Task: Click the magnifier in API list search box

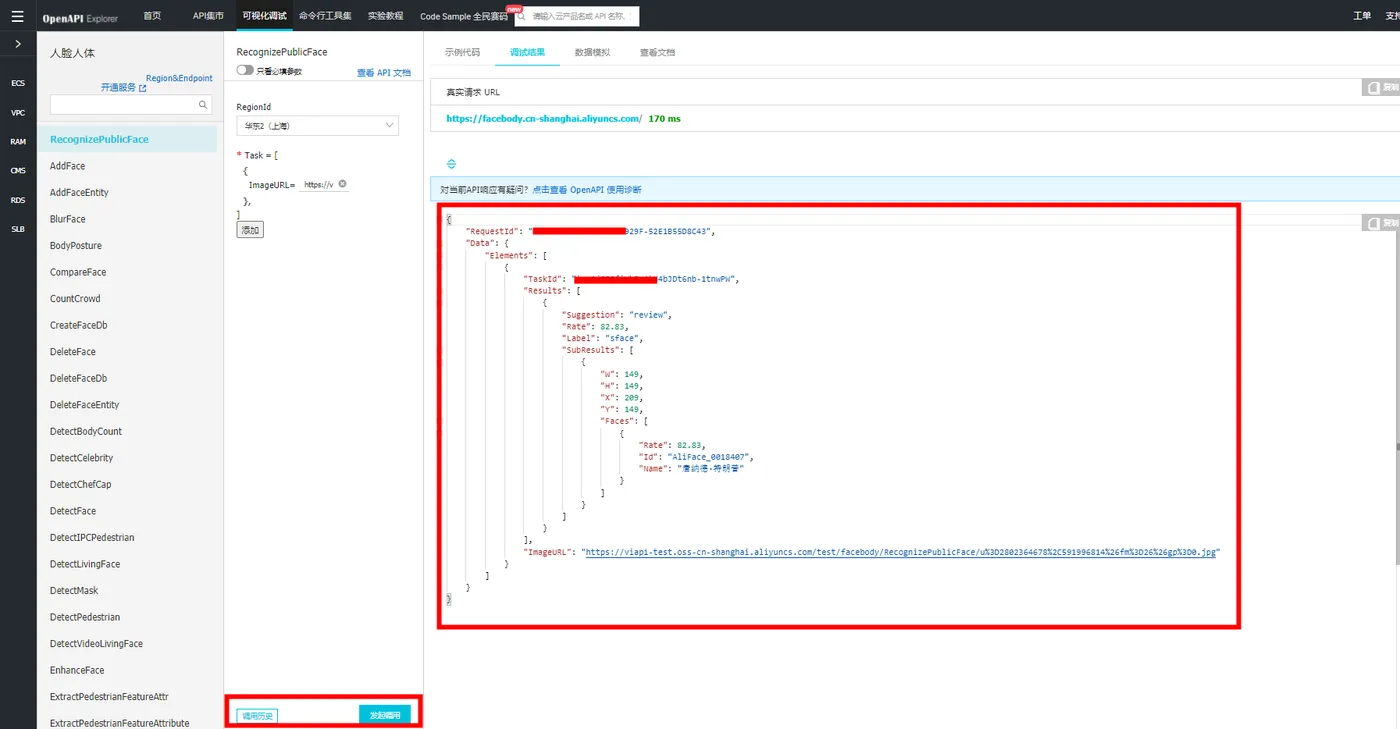Action: 203,104
